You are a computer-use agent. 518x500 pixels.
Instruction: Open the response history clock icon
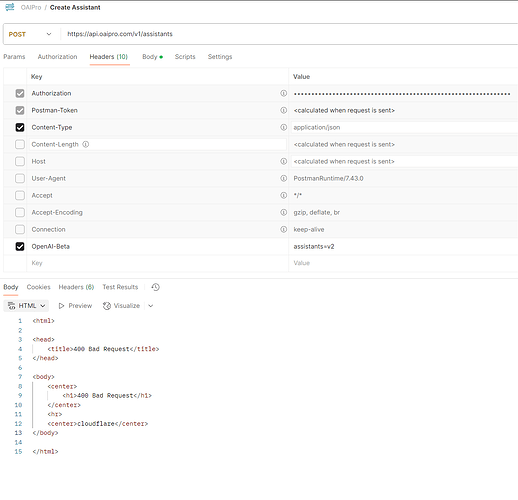pos(156,287)
